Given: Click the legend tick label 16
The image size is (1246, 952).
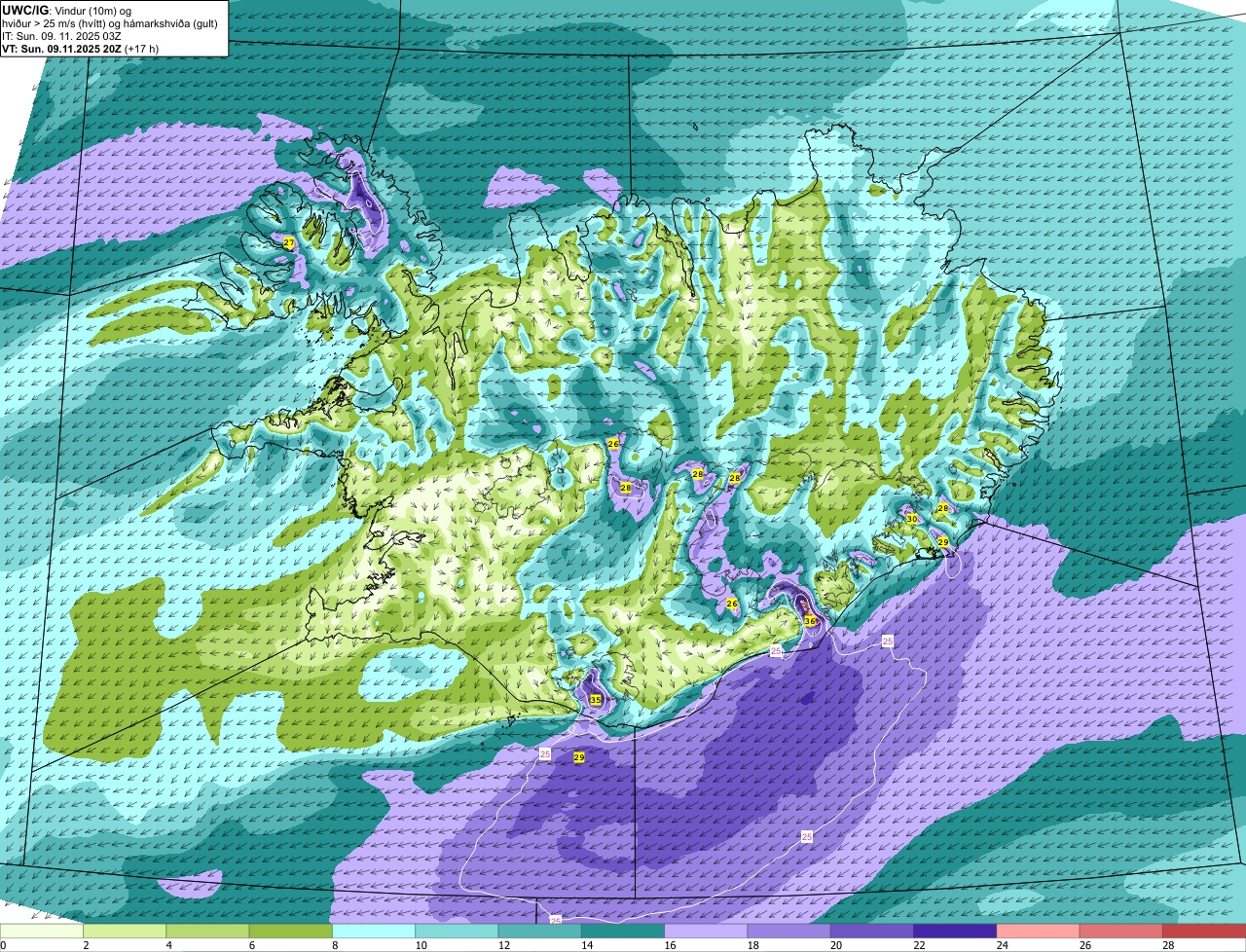Looking at the screenshot, I should point(668,945).
